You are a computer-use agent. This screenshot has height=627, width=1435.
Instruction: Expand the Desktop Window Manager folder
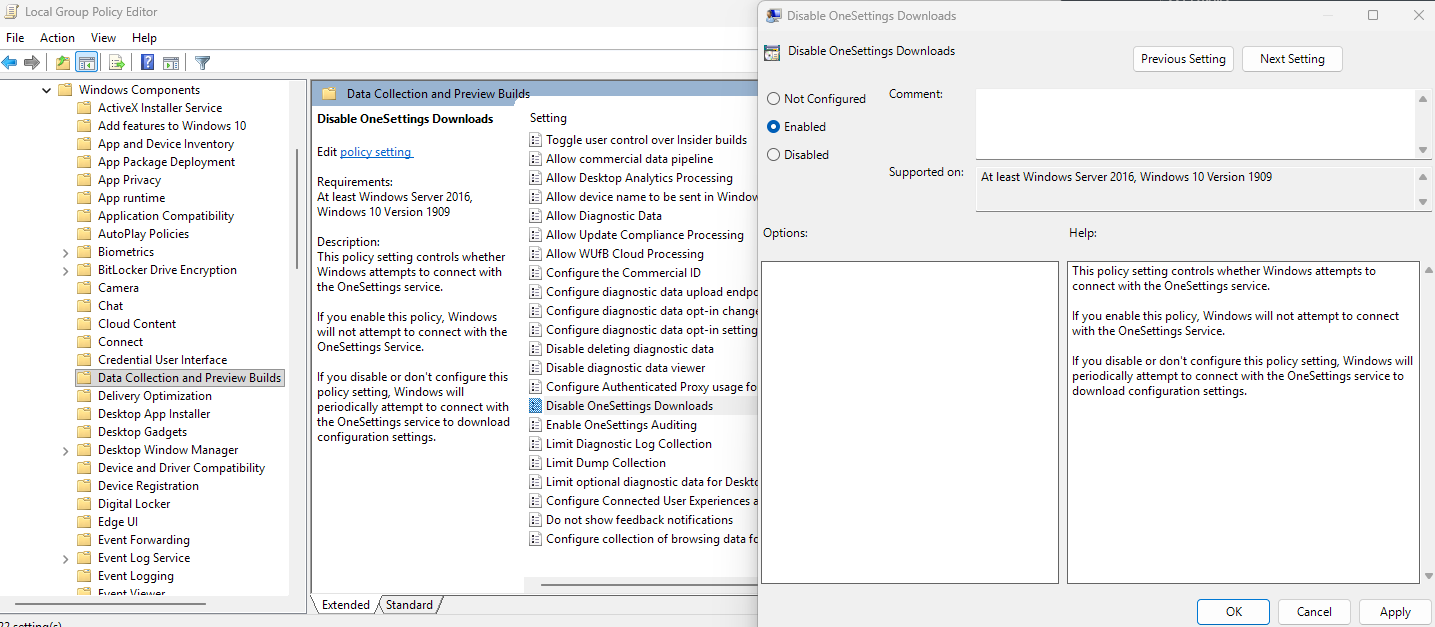[65, 450]
